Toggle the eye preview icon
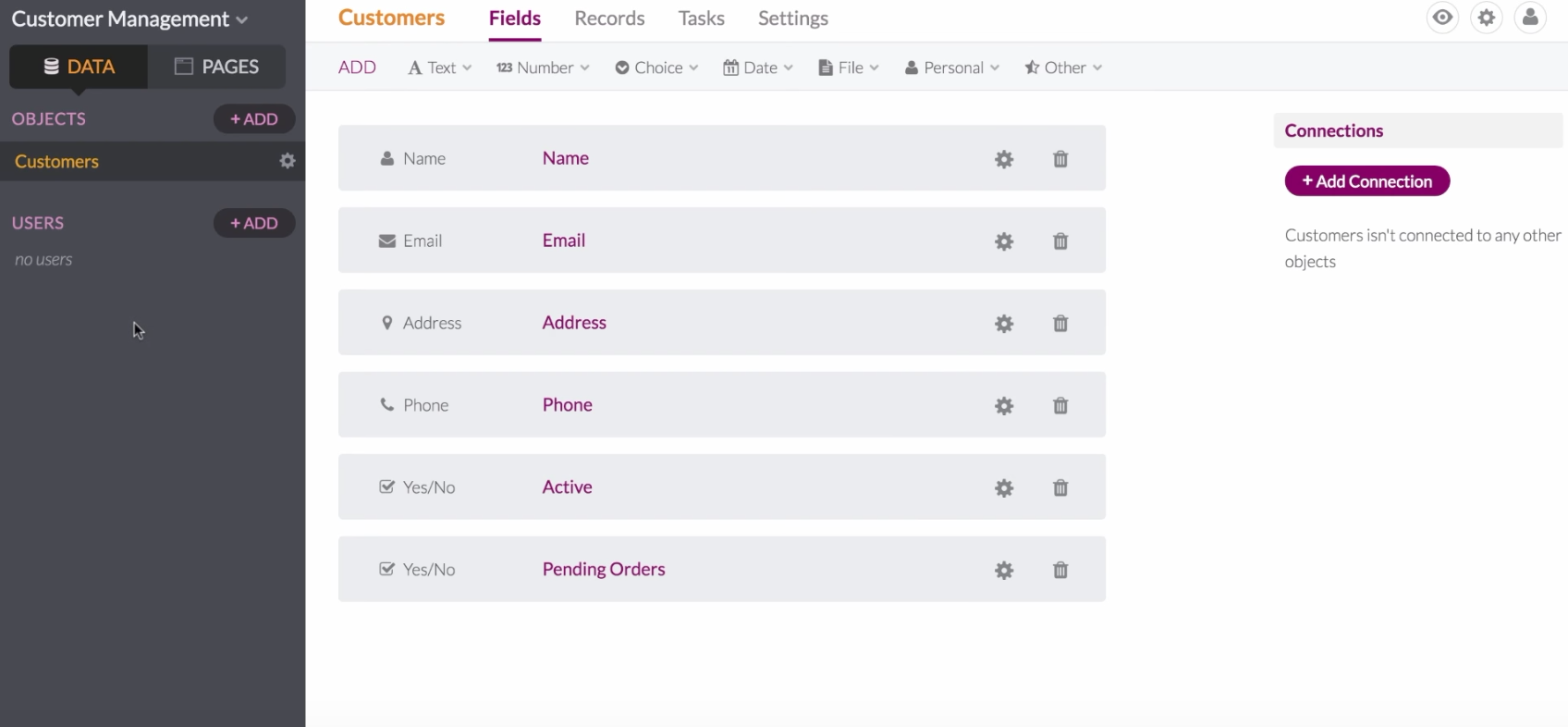The height and width of the screenshot is (727, 1568). [1442, 18]
